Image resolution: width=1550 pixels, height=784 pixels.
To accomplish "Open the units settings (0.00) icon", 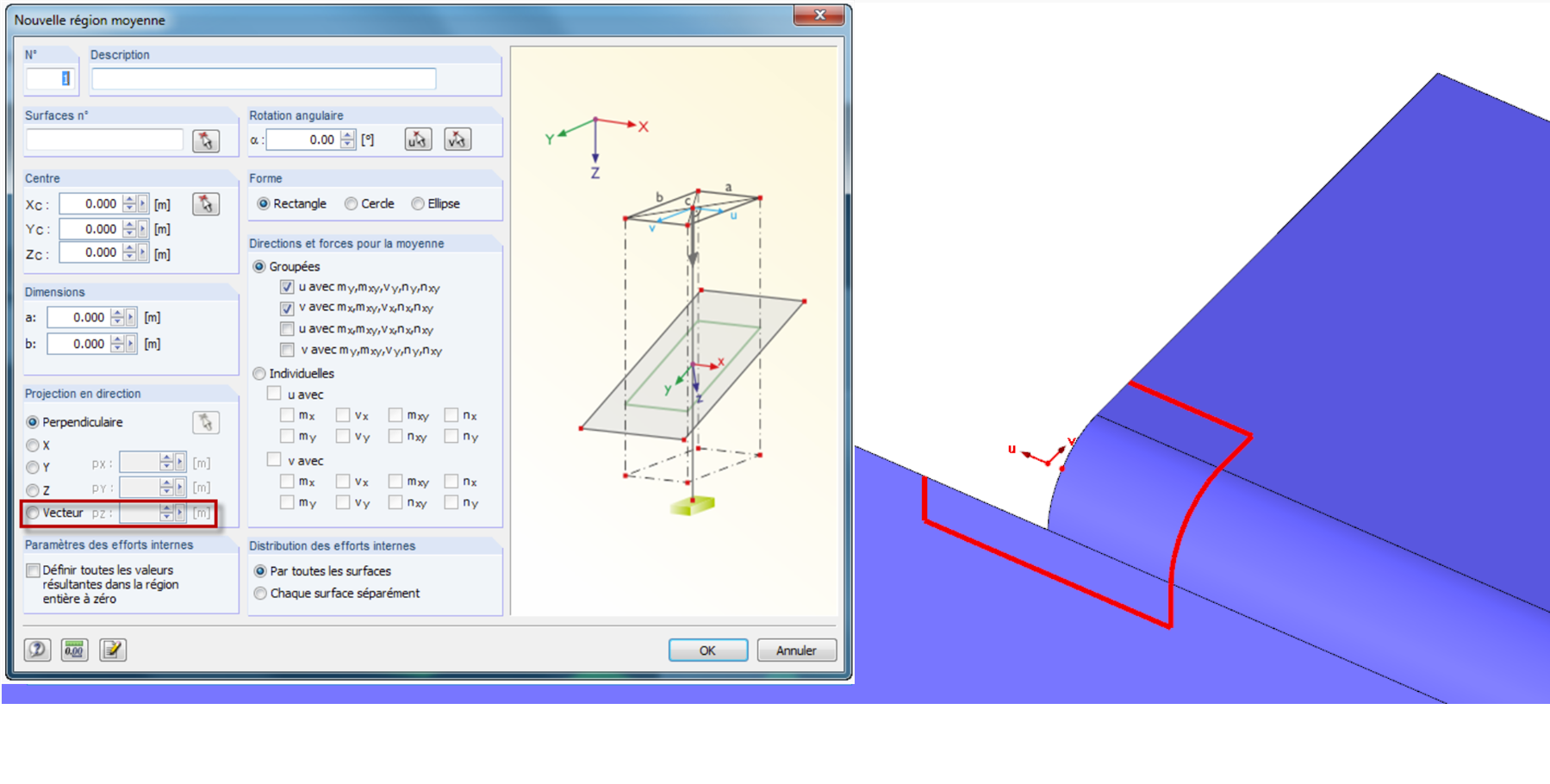I will [74, 650].
